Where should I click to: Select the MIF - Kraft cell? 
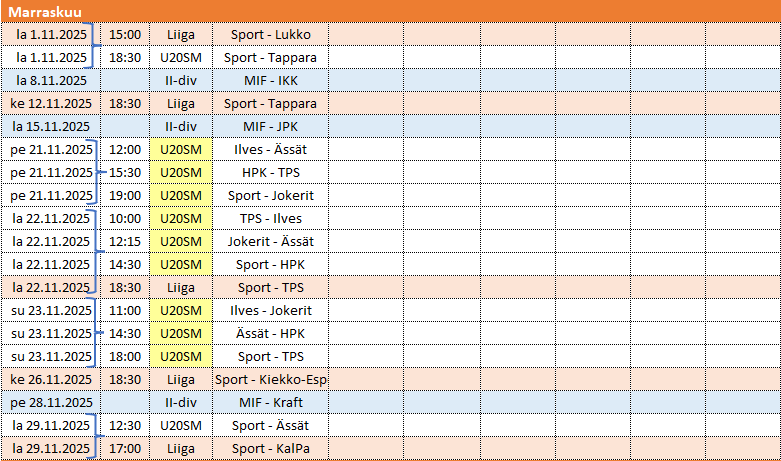click(270, 402)
